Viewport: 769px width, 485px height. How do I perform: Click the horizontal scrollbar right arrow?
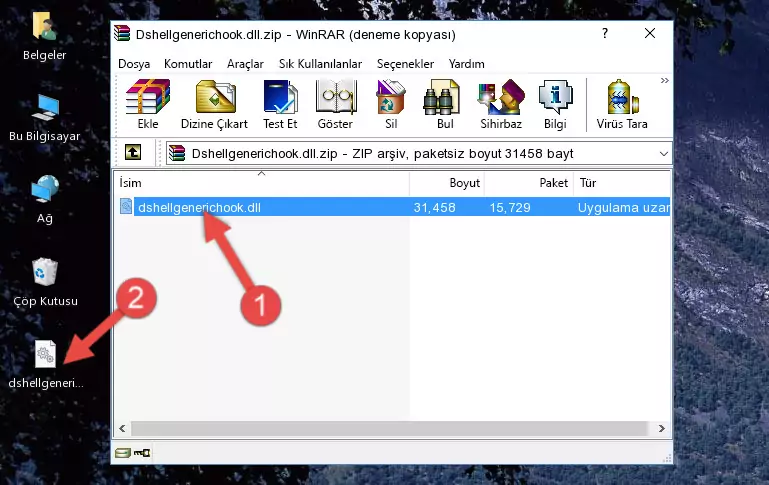click(x=662, y=428)
